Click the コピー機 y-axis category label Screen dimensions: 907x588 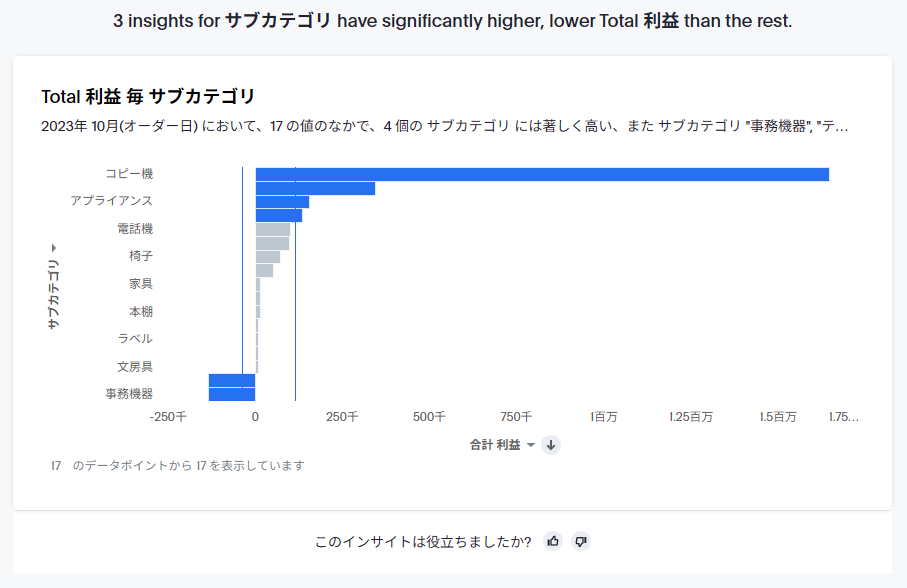click(x=129, y=174)
